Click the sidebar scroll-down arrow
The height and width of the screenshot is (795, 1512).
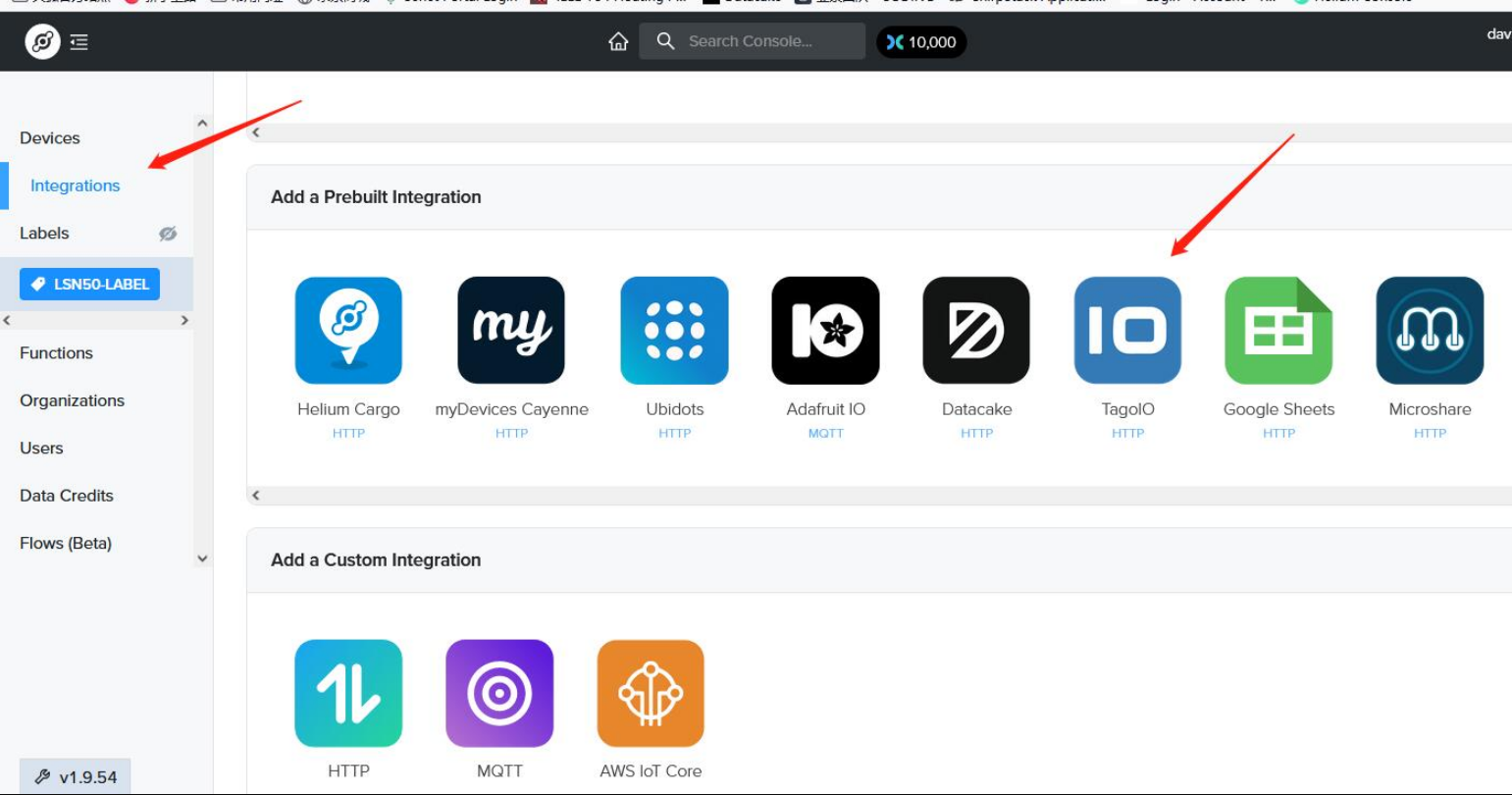click(202, 558)
